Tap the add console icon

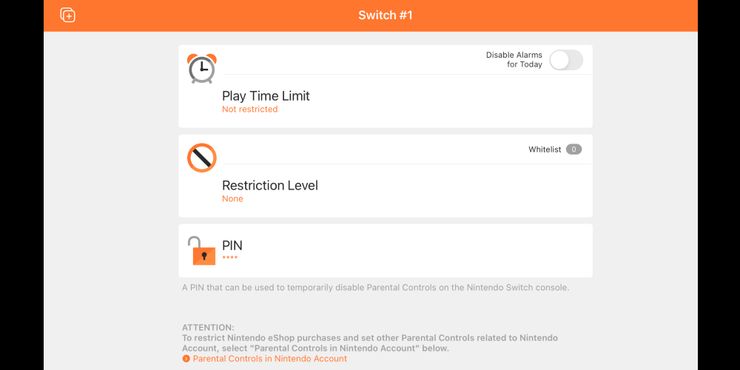pos(67,15)
